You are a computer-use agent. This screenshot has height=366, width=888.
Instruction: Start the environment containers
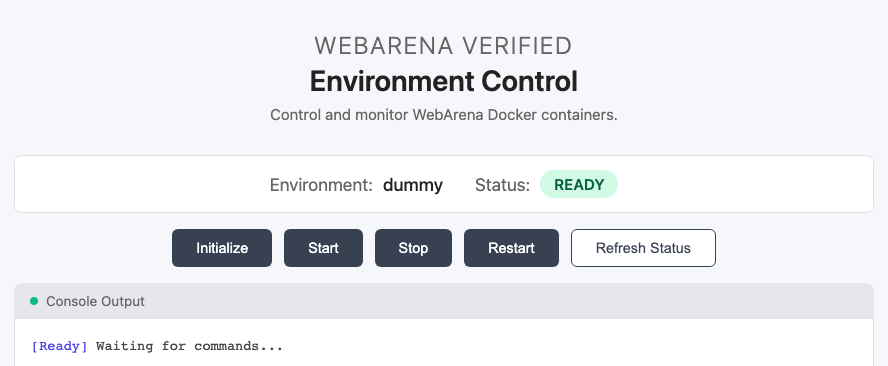click(x=323, y=248)
